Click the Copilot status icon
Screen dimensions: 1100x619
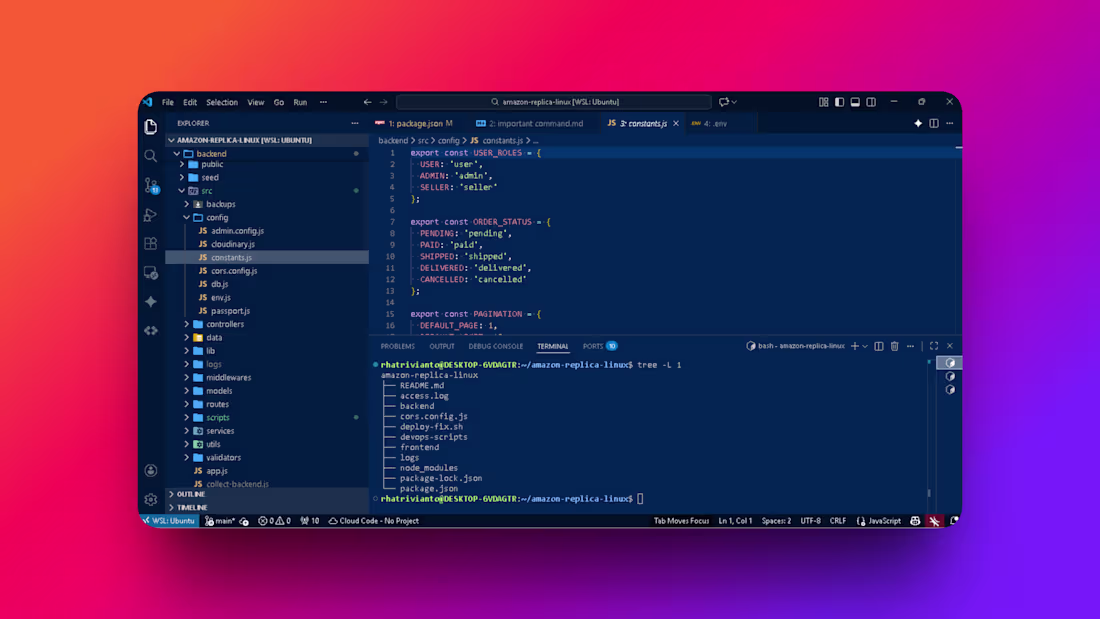(x=915, y=521)
